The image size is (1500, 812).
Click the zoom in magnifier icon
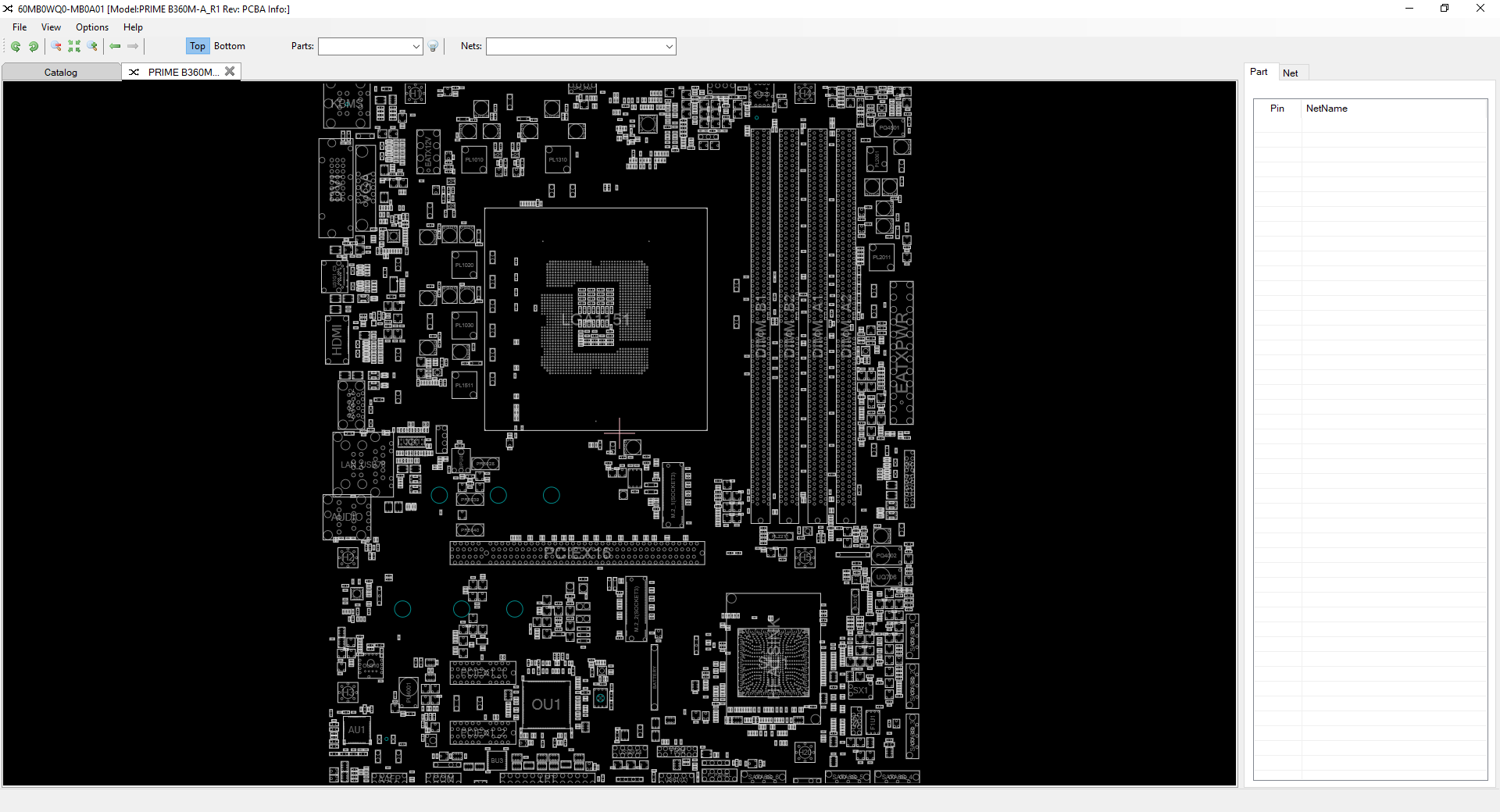[92, 46]
